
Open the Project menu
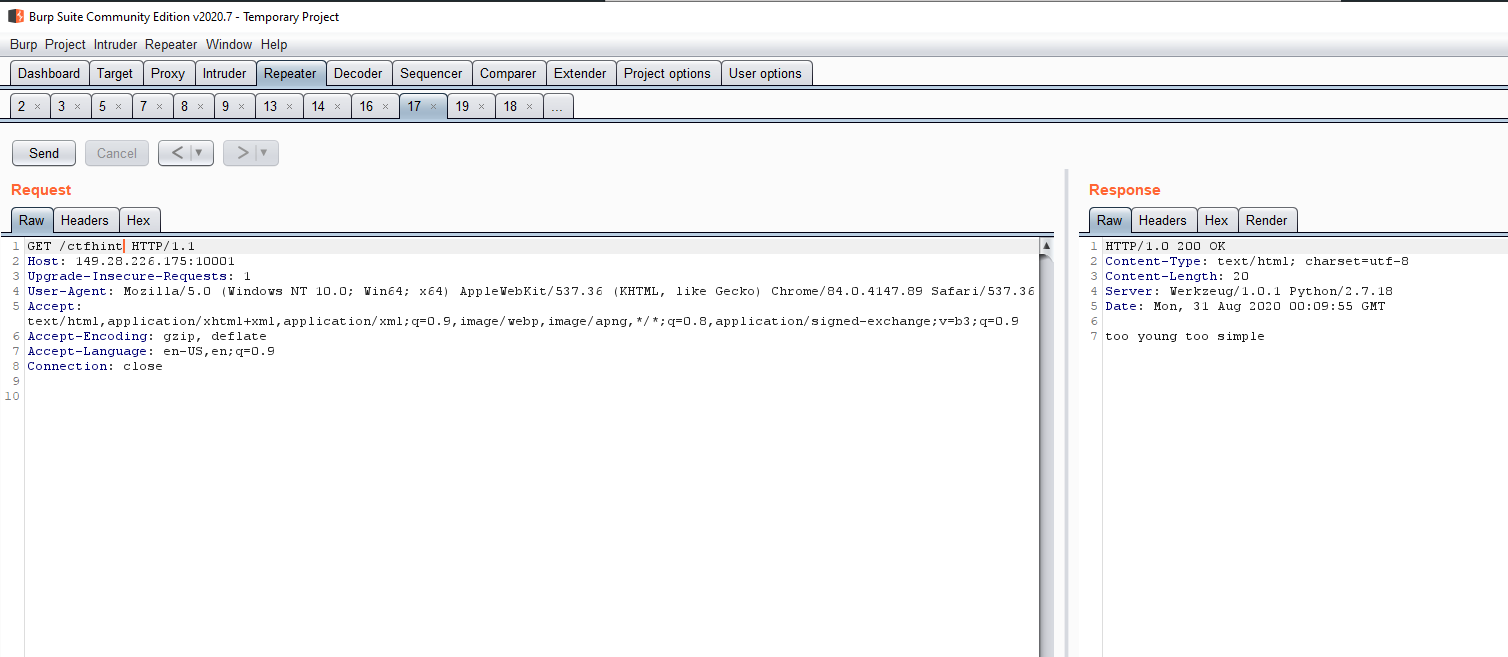(x=65, y=44)
